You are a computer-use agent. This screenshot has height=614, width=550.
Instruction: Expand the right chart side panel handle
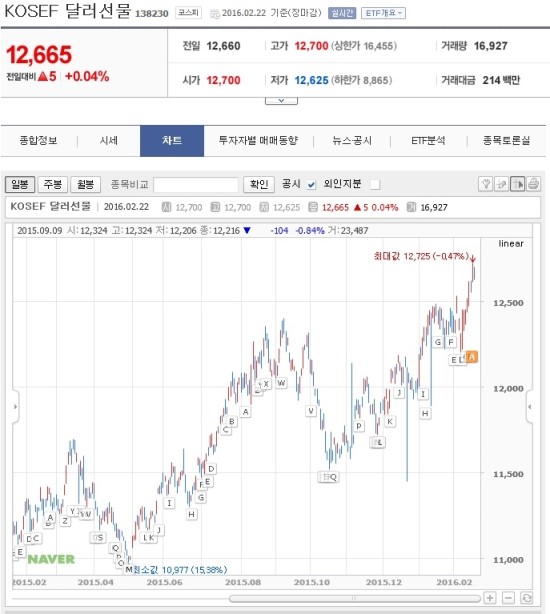pyautogui.click(x=529, y=406)
